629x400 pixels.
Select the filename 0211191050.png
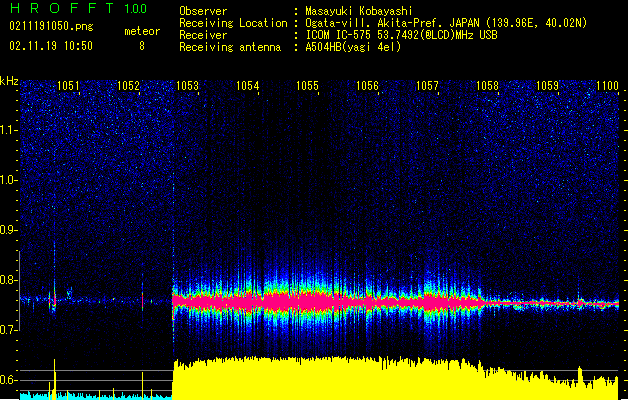51,26
